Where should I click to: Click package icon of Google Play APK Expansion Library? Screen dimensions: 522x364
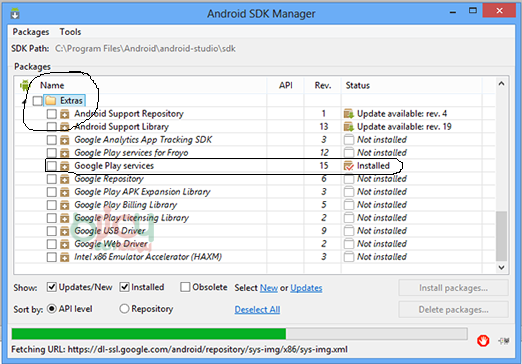(x=65, y=192)
